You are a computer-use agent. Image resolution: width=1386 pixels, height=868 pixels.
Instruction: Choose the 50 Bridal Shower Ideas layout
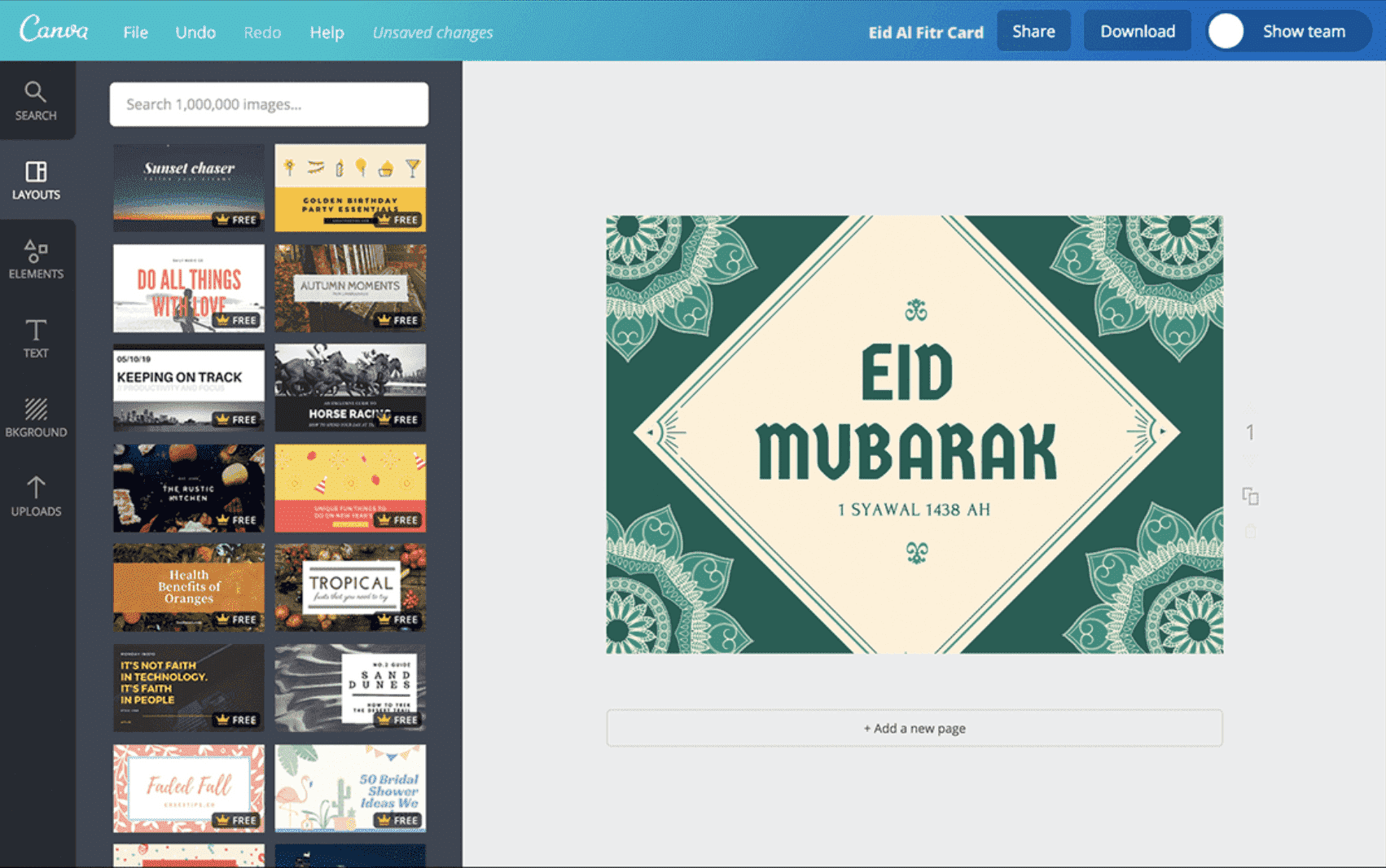coord(350,788)
